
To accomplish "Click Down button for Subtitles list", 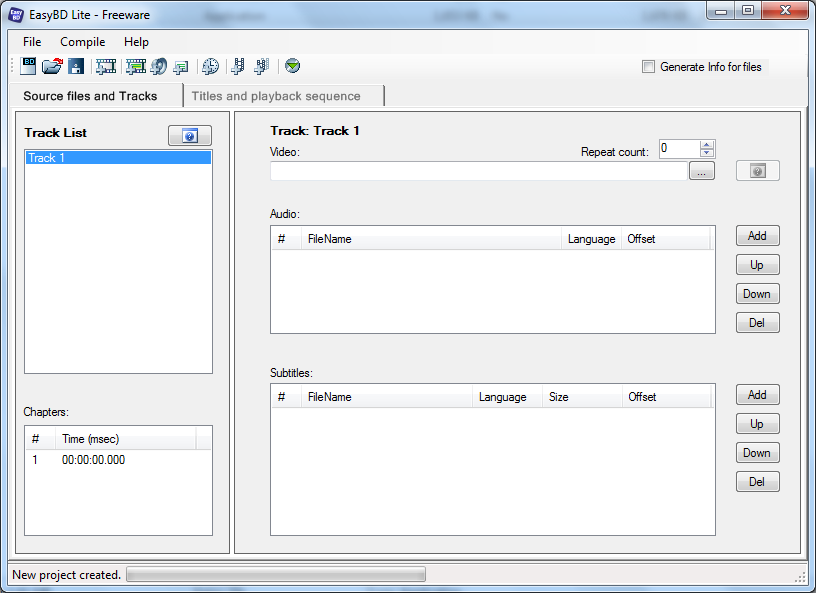I will point(758,453).
